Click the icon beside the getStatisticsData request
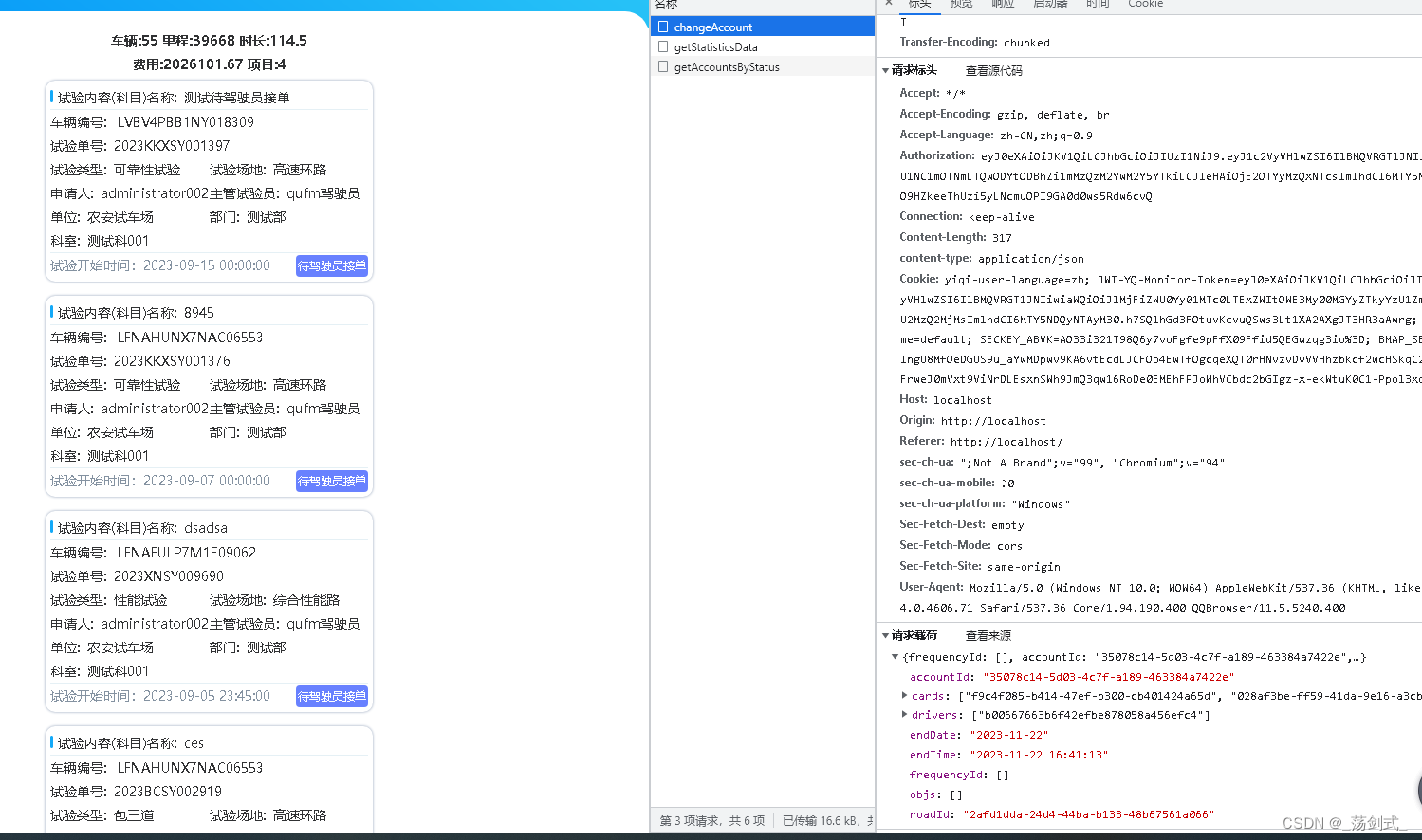1422x840 pixels. (x=663, y=46)
